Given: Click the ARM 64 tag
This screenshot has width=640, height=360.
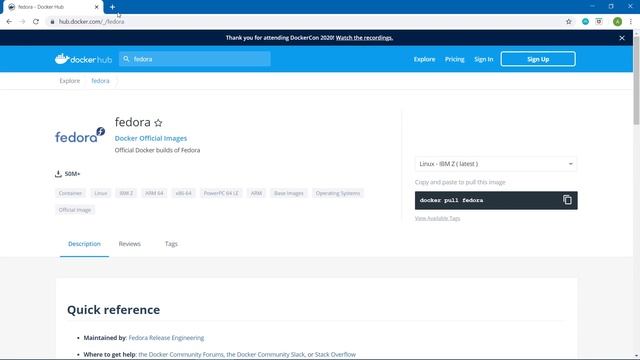Looking at the screenshot, I should click(x=154, y=193).
